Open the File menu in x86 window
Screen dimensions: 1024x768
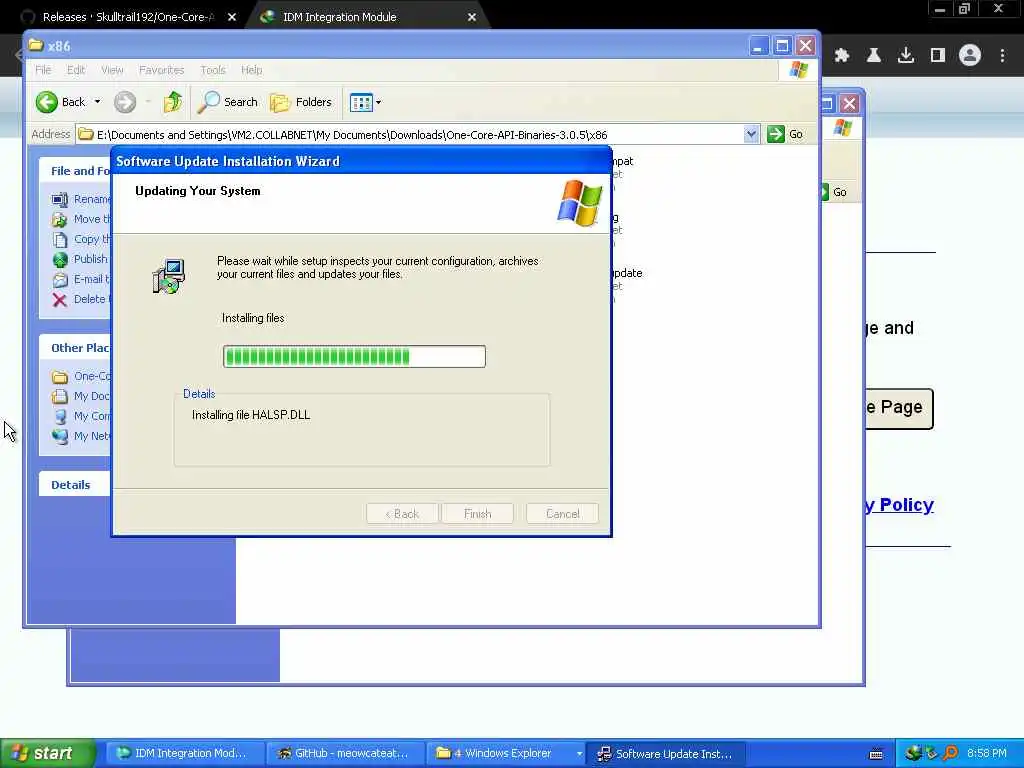(x=43, y=70)
